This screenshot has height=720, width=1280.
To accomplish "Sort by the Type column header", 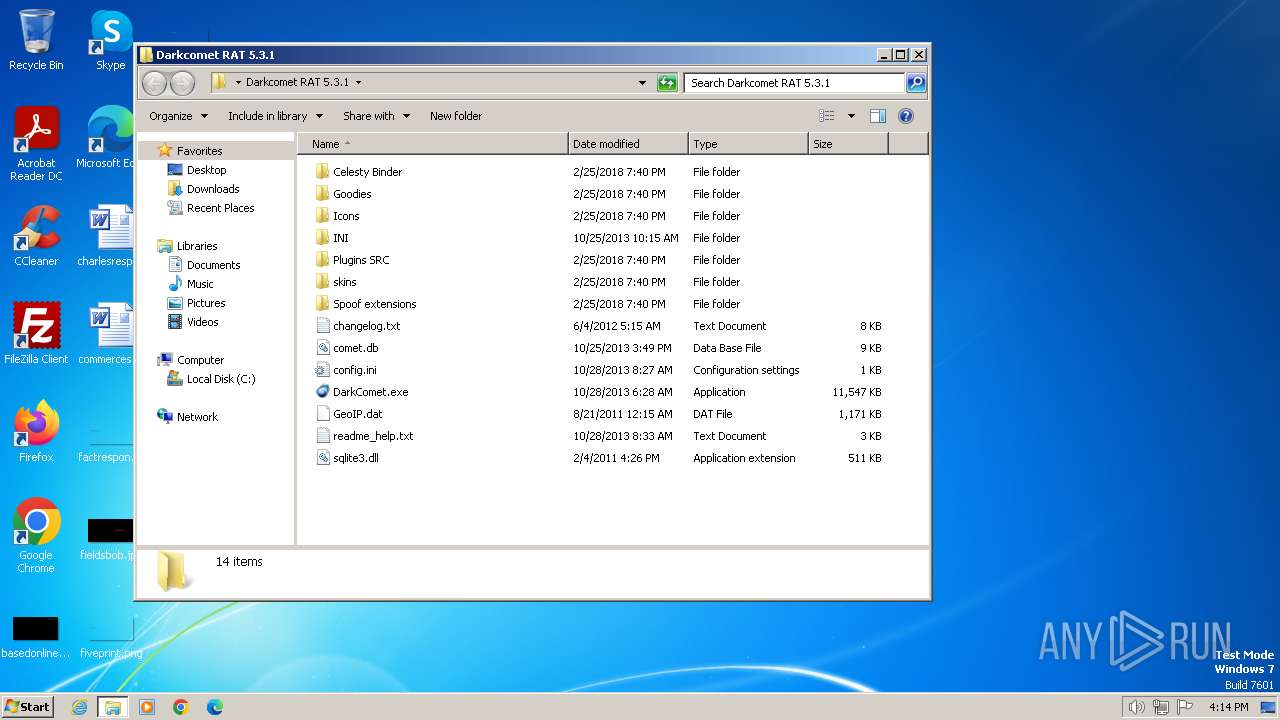I will [748, 144].
